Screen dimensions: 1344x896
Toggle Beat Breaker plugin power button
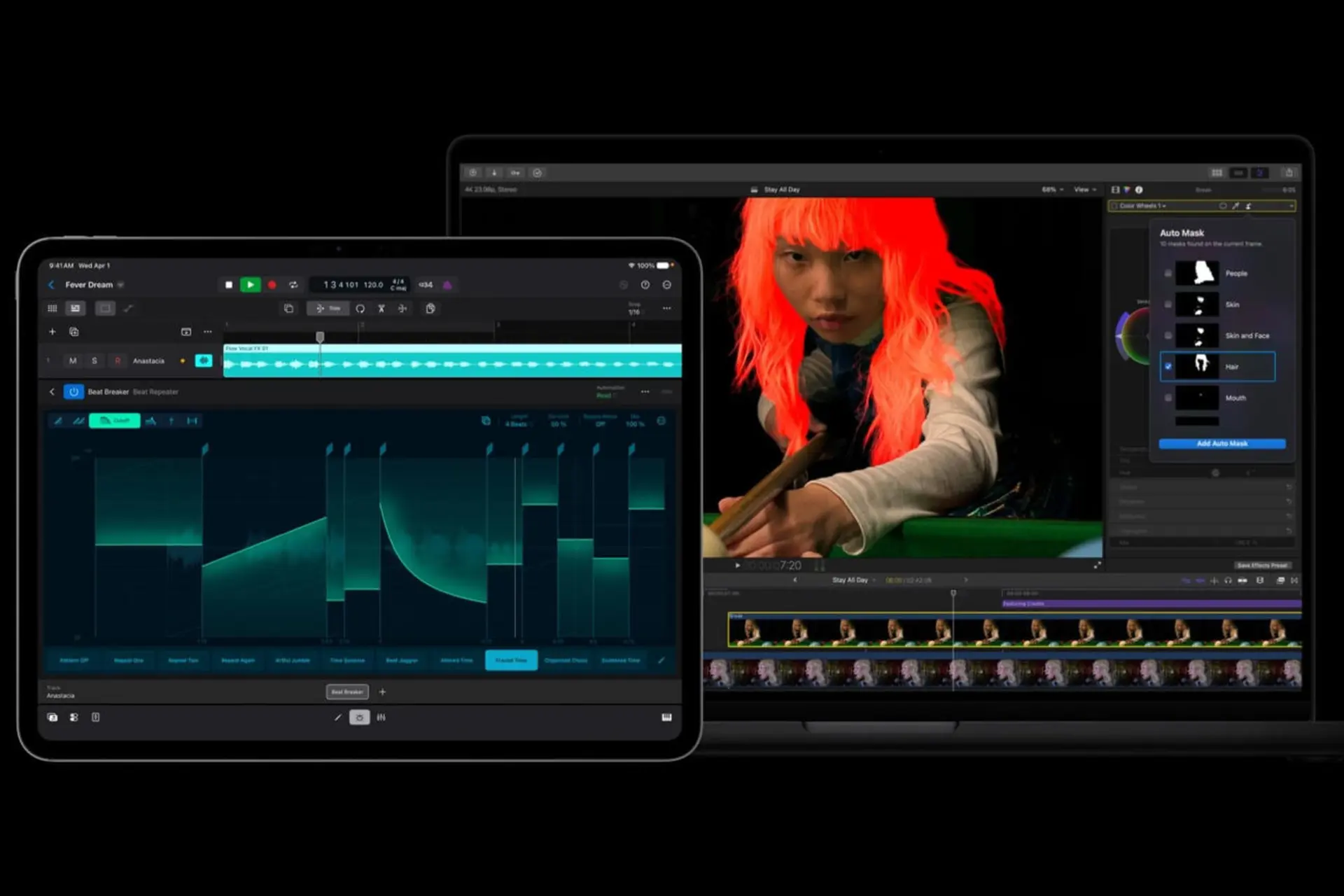point(73,392)
